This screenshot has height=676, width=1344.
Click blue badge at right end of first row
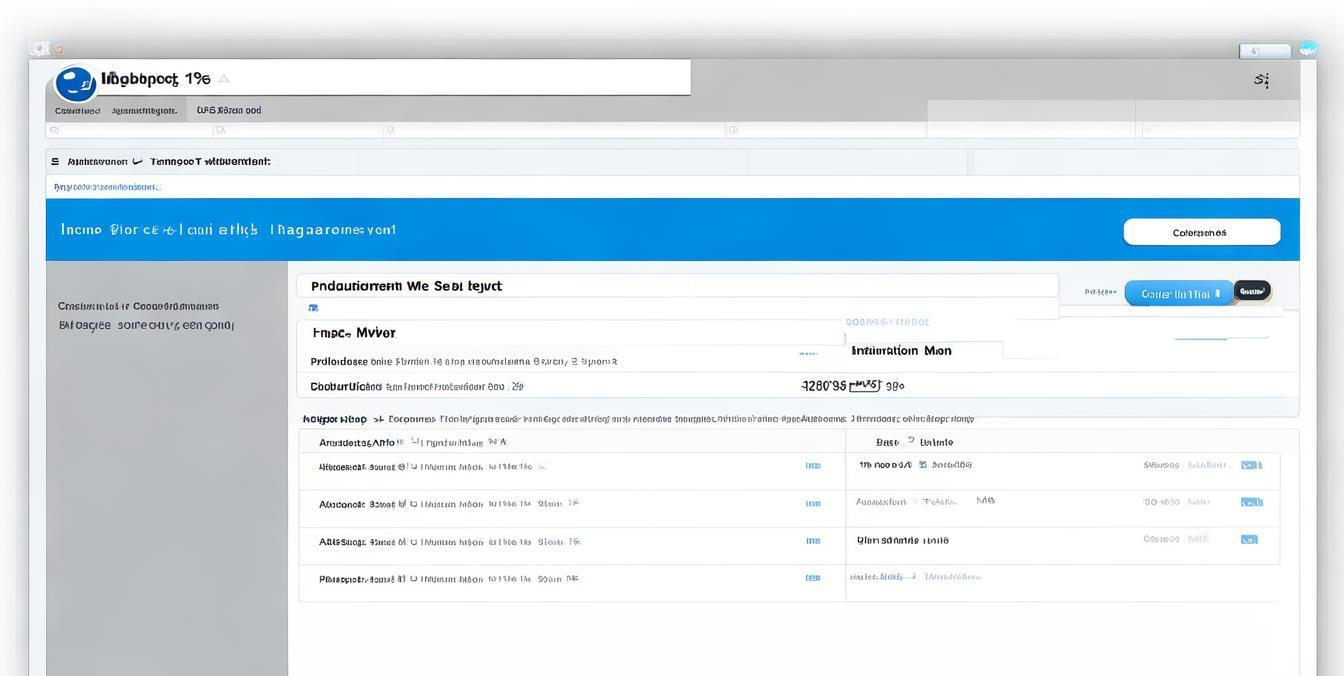pos(1250,466)
